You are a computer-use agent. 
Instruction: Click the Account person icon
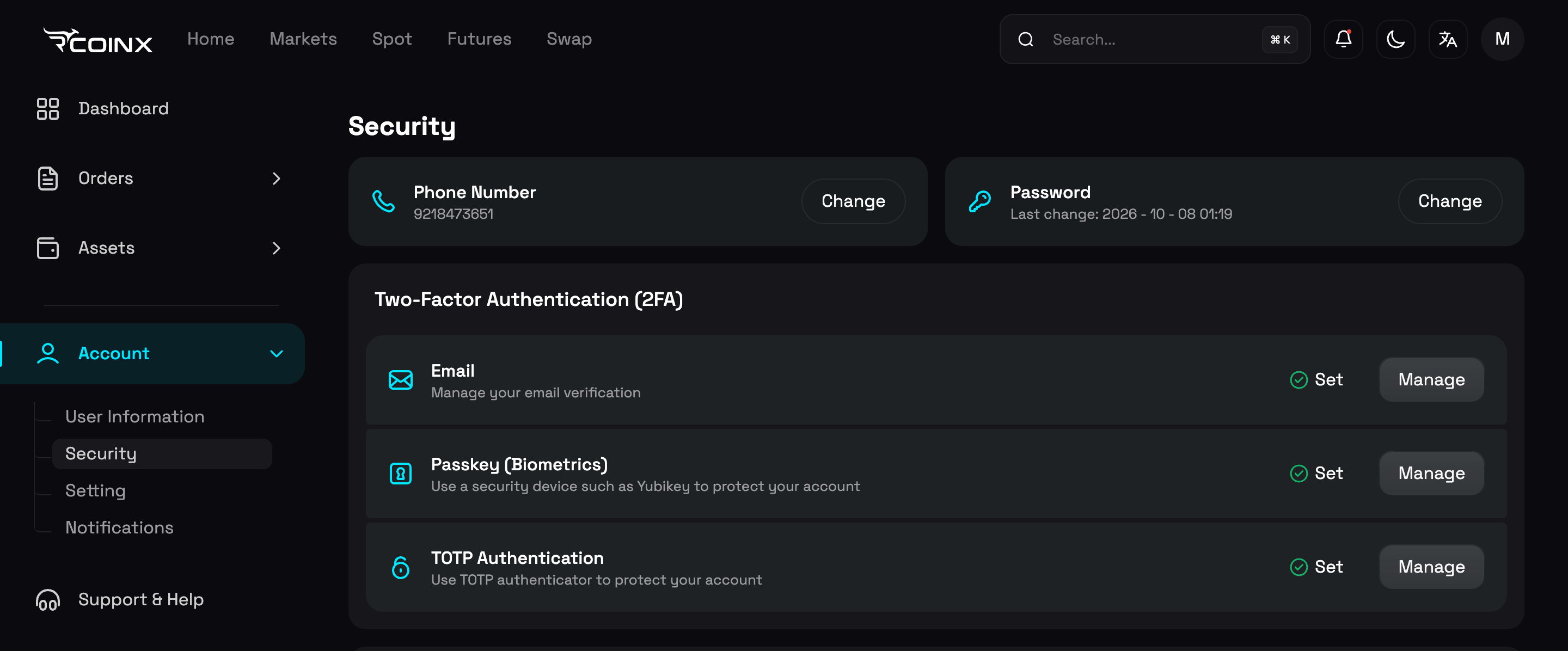click(x=48, y=353)
